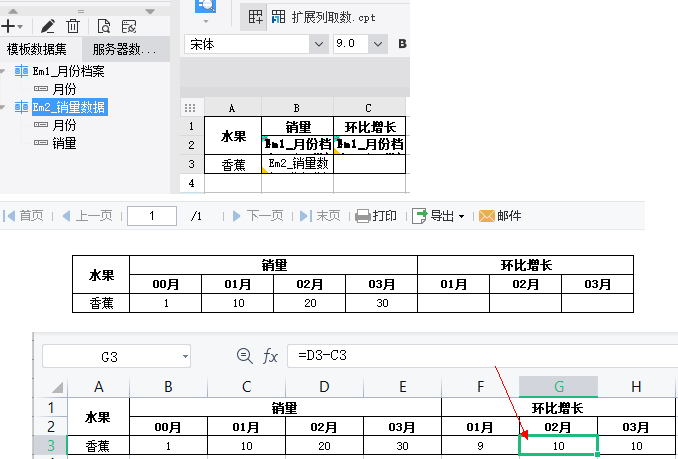Viewport: 678px width, 459px height.
Task: Open the 扩展列取数.cpt file tab
Action: [x=324, y=17]
